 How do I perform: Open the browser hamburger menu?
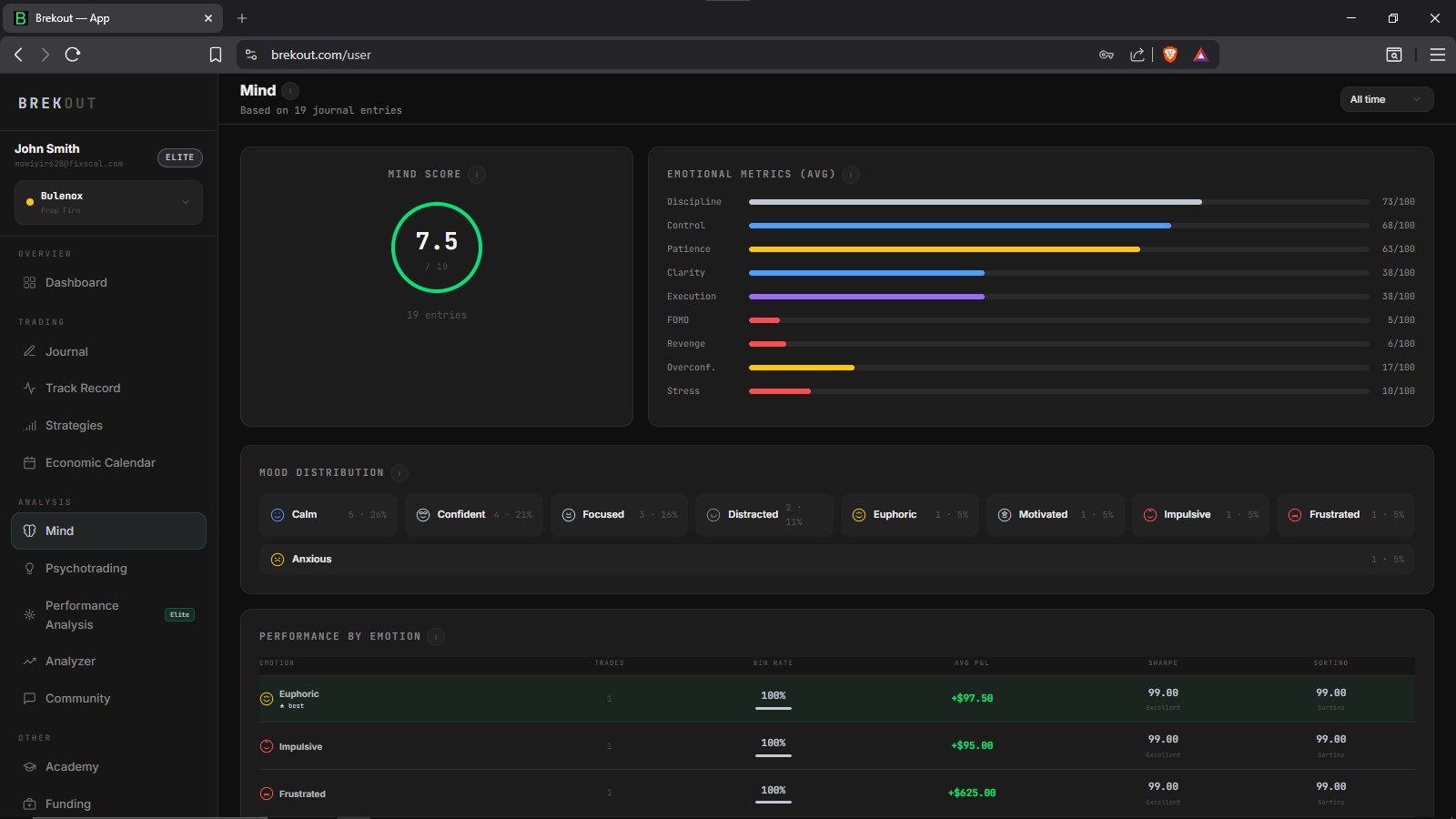(1438, 55)
